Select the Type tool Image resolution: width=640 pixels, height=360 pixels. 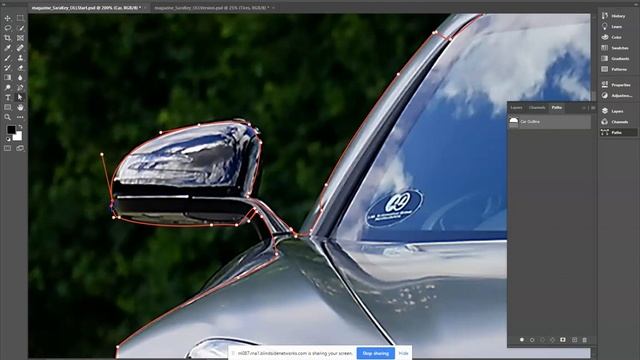point(7,98)
